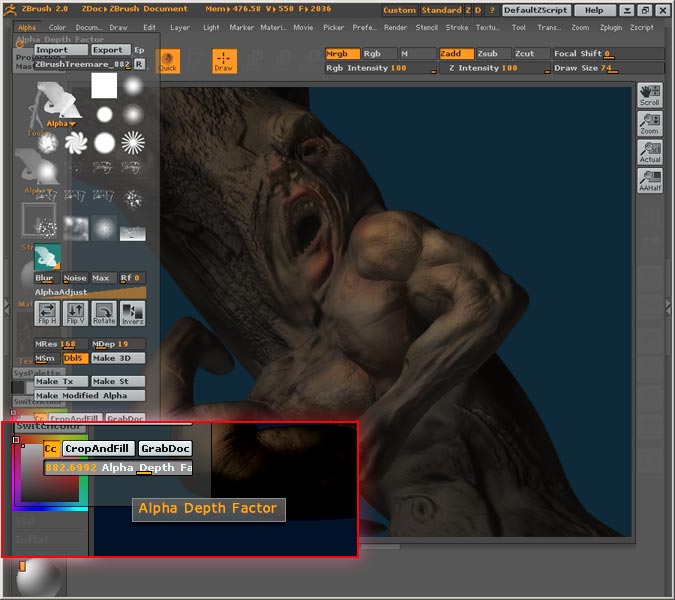Image resolution: width=675 pixels, height=600 pixels.
Task: Open the Alpha palette menu
Action: [26, 27]
